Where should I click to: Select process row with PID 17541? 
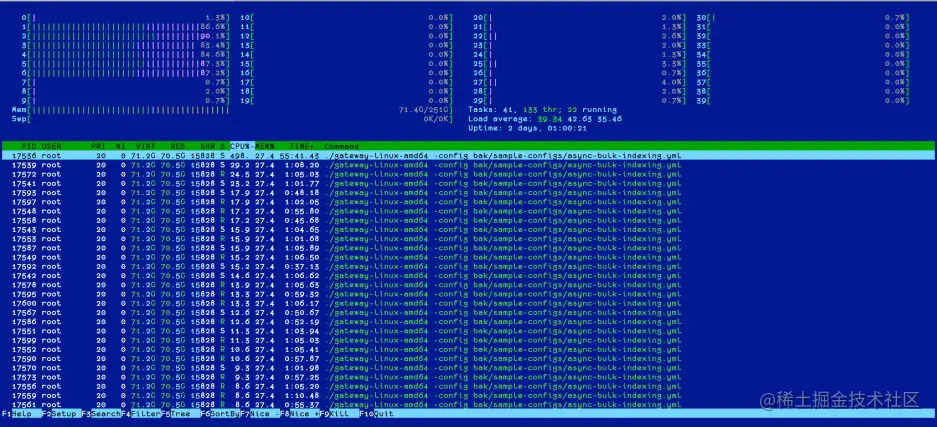coord(468,183)
